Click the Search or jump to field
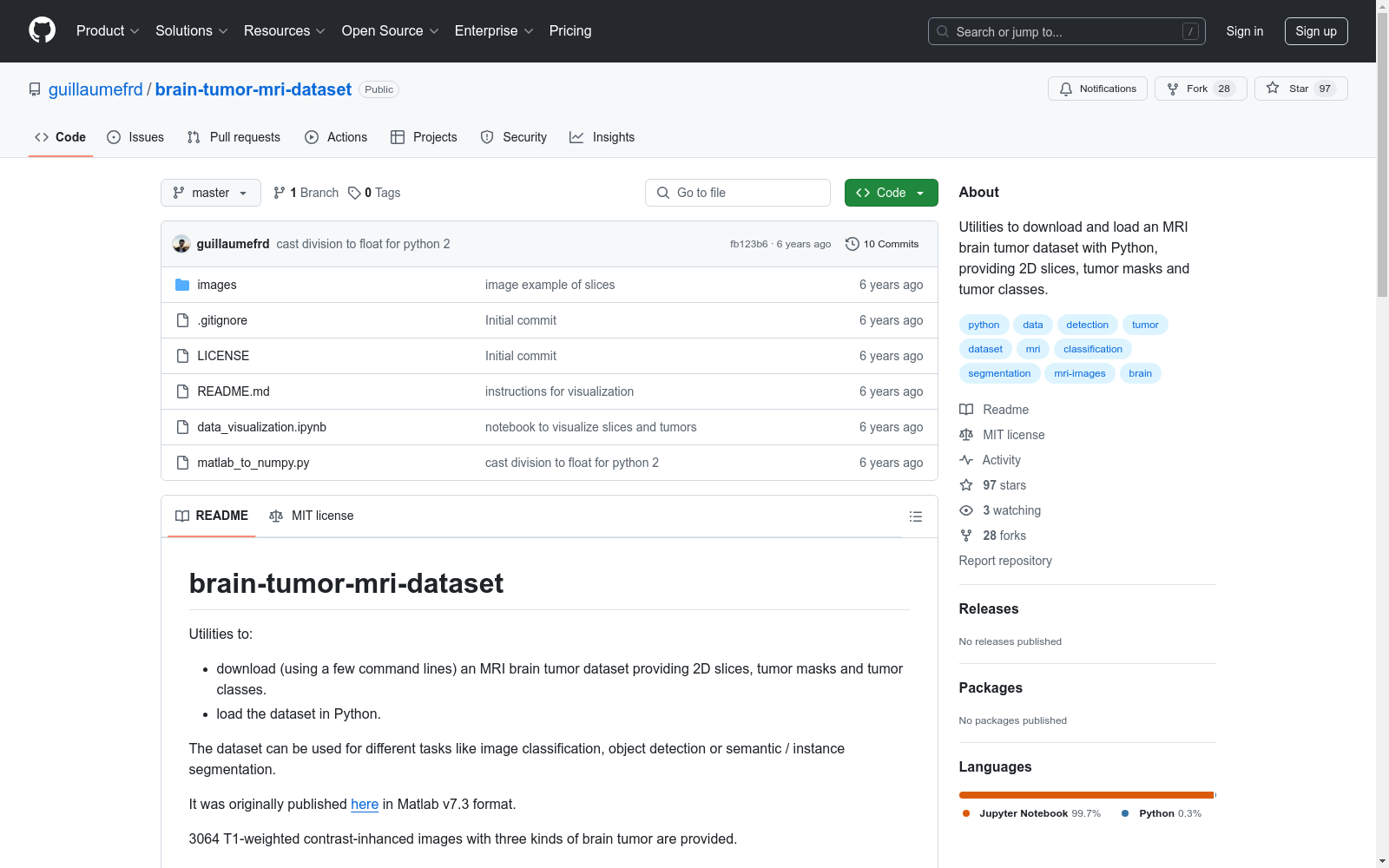Screen dimensions: 1389x868 pos(1067,31)
